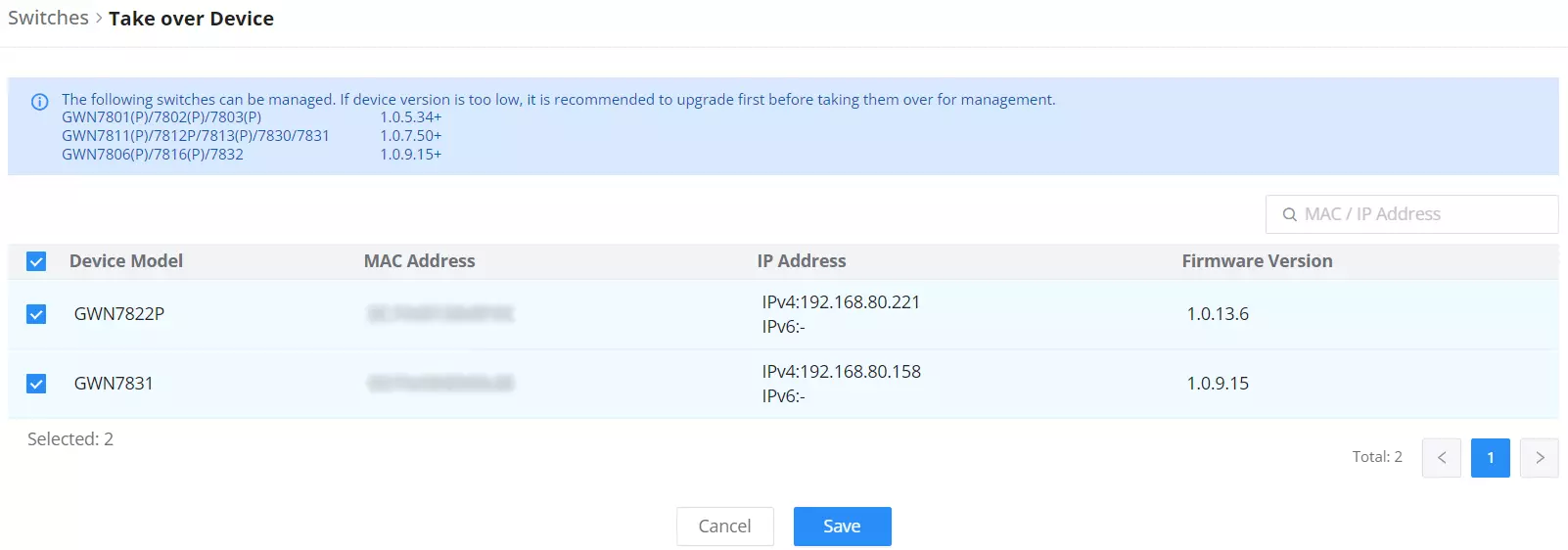Click the MAC Address column header
The image size is (1568, 550).
[419, 261]
